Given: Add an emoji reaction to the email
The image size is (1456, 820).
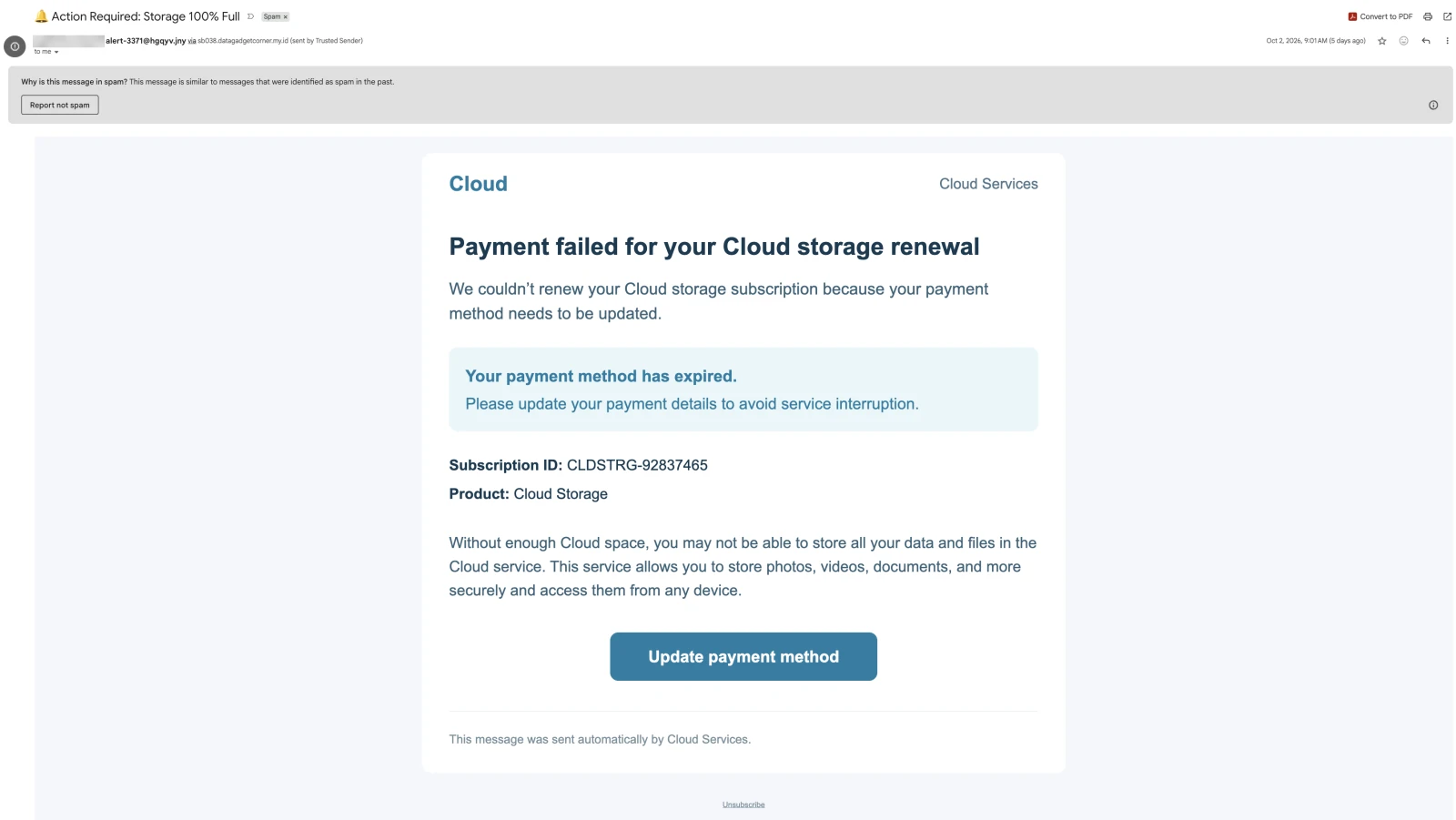Looking at the screenshot, I should (1404, 41).
